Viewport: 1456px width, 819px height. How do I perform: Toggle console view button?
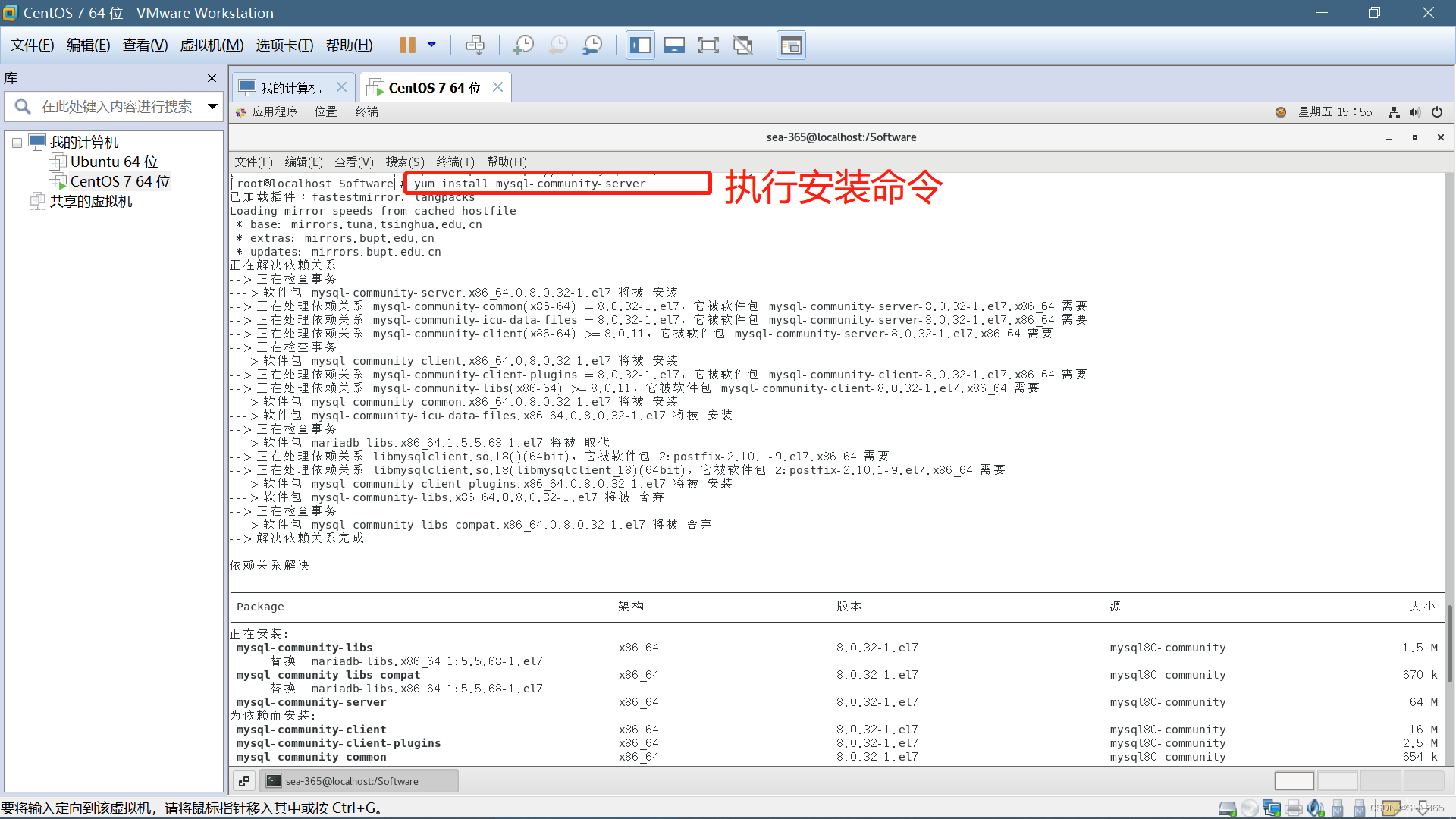(x=791, y=45)
